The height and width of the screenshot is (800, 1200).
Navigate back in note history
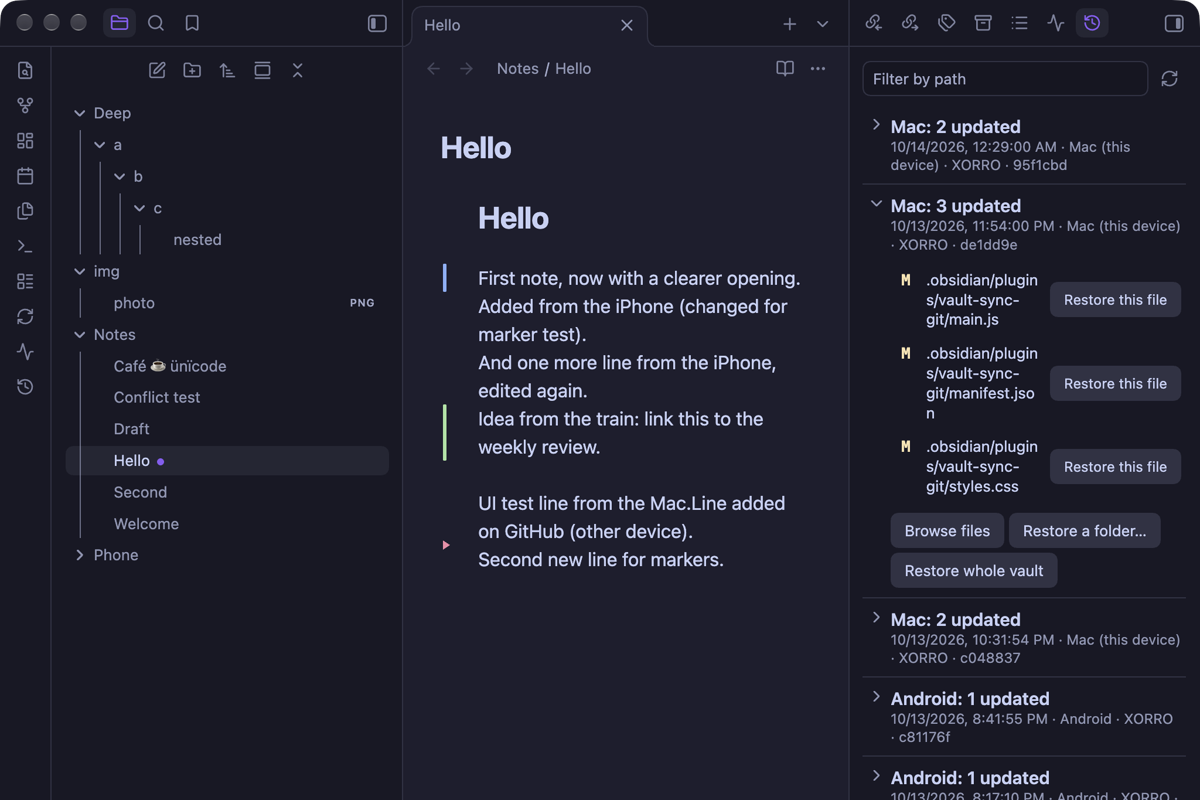point(433,69)
